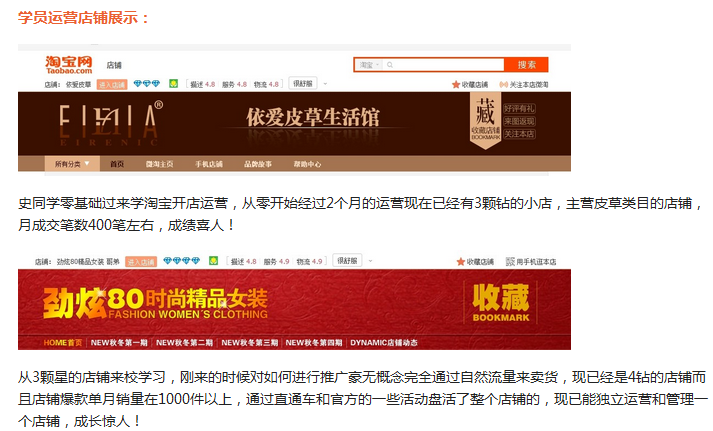The width and height of the screenshot is (713, 431).
Task: Open the 很好服 dropdown in first shop
Action: tap(303, 84)
